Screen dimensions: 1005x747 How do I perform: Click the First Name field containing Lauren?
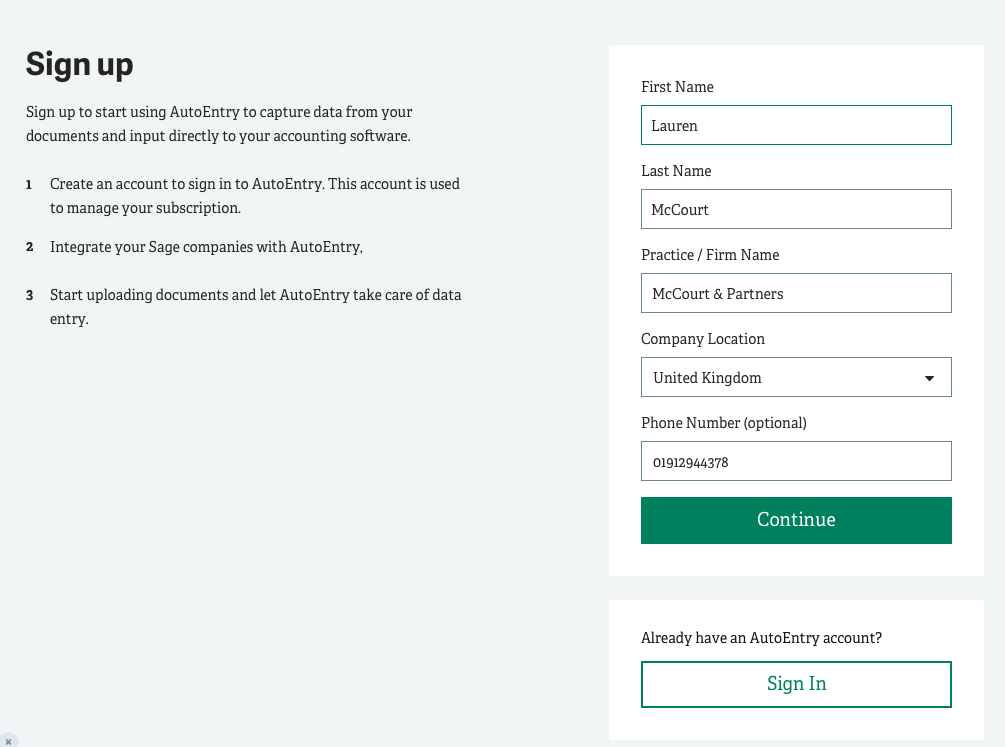click(x=795, y=126)
